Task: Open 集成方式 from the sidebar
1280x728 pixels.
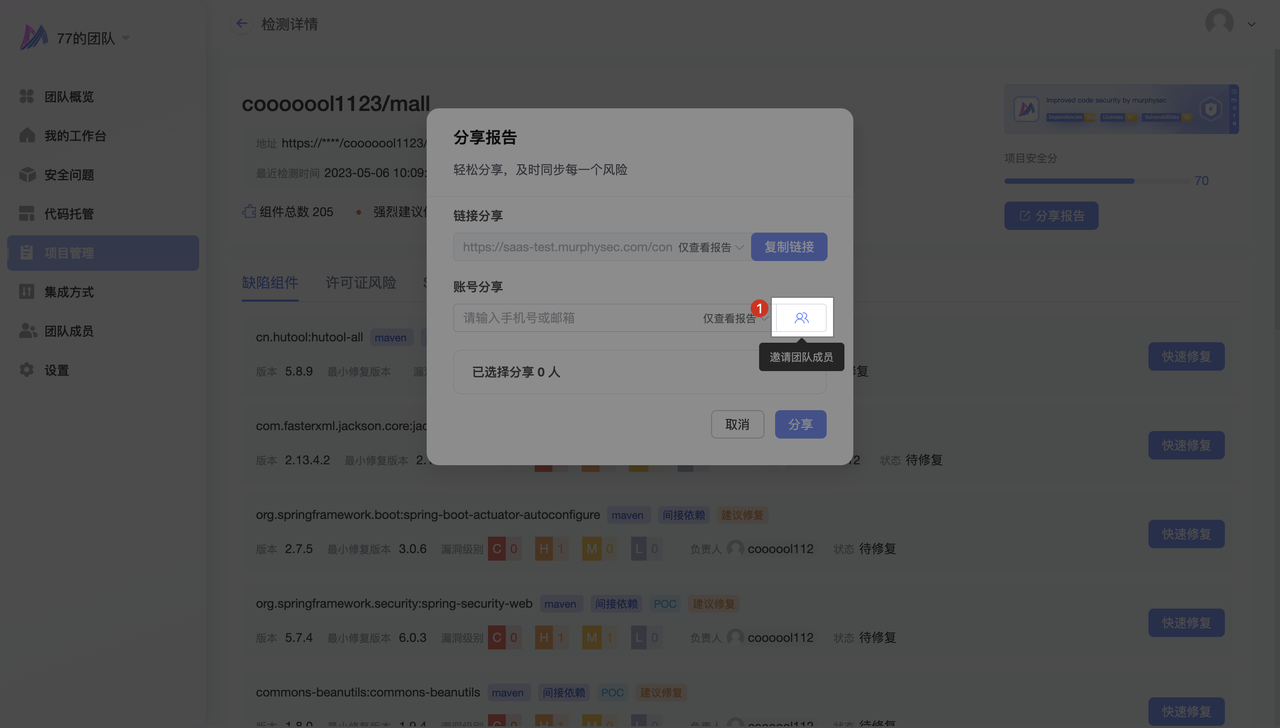Action: (68, 292)
